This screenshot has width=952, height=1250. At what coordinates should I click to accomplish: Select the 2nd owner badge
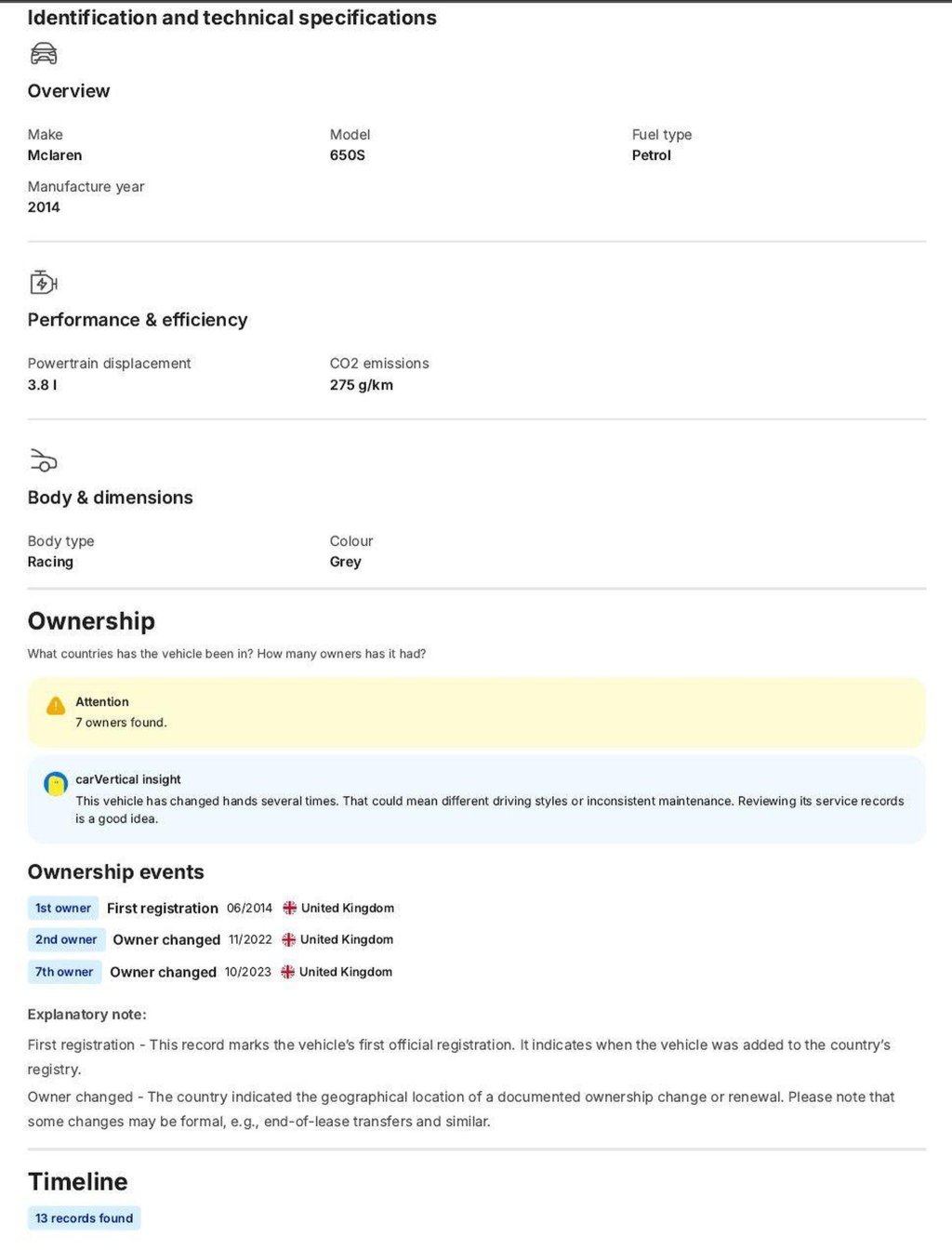pyautogui.click(x=66, y=940)
